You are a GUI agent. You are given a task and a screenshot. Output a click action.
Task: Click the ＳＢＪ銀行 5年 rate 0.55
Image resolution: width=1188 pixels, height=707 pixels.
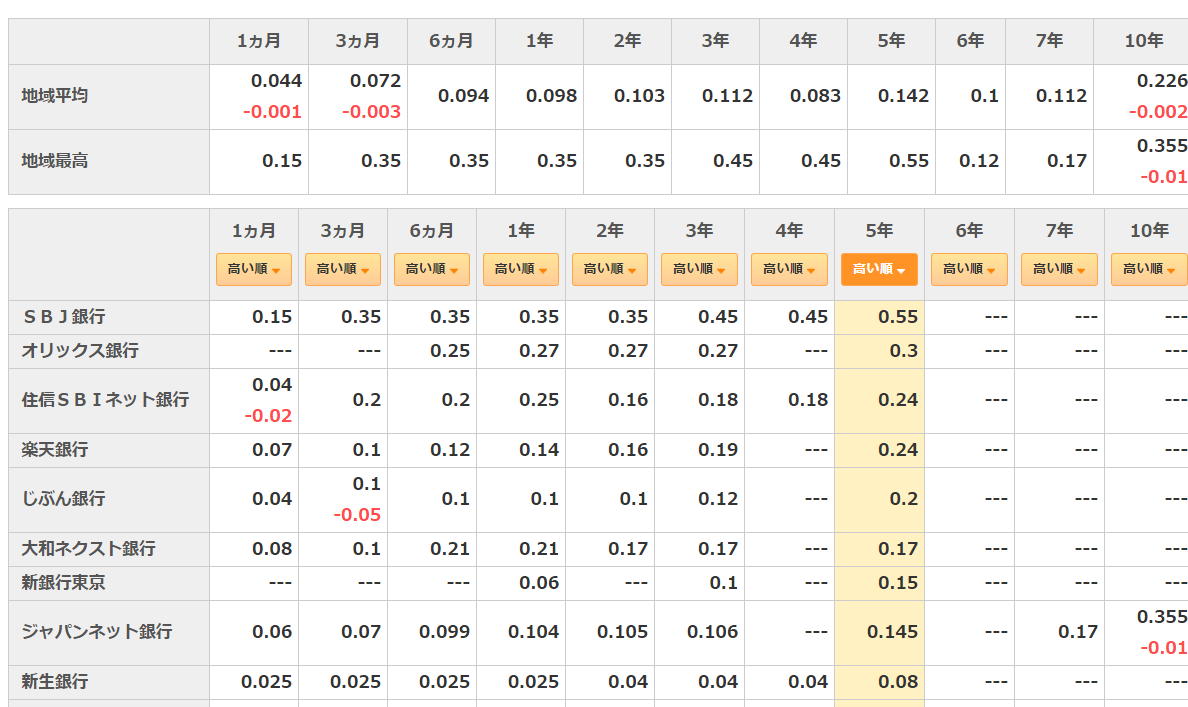(898, 317)
